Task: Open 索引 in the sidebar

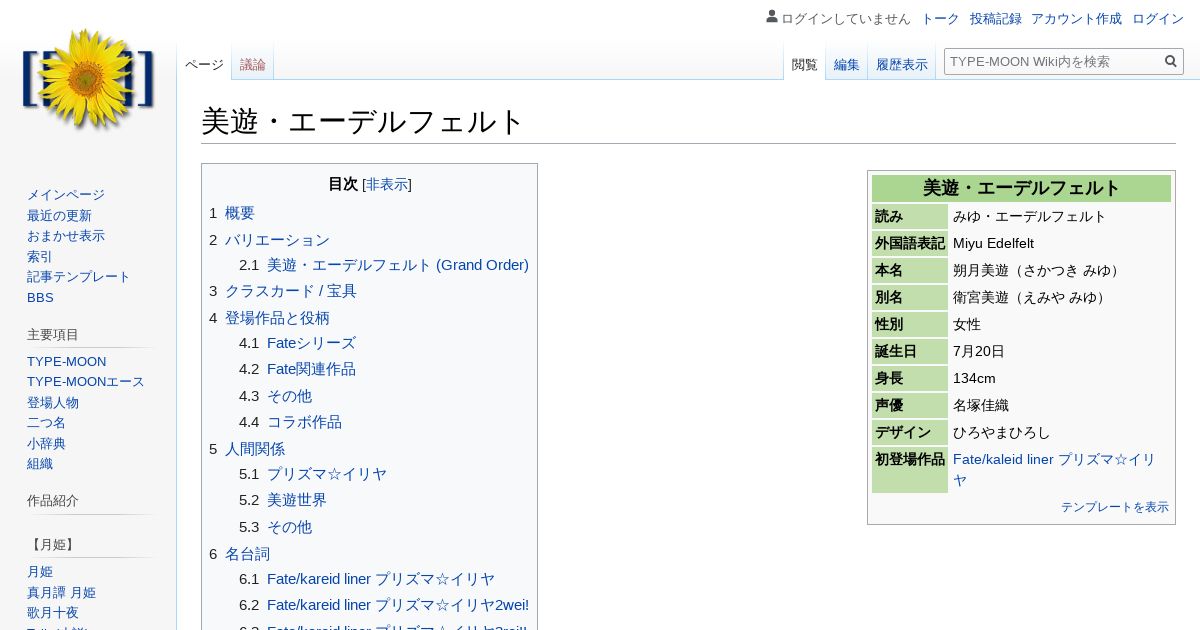Action: [40, 257]
